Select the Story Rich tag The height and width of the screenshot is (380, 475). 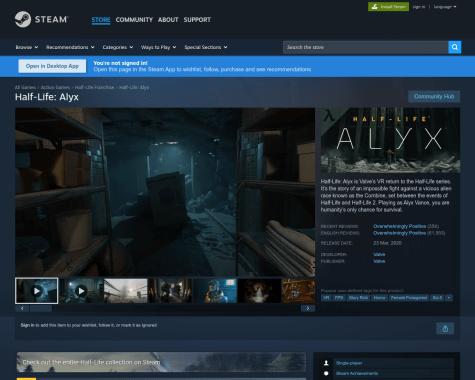point(358,298)
